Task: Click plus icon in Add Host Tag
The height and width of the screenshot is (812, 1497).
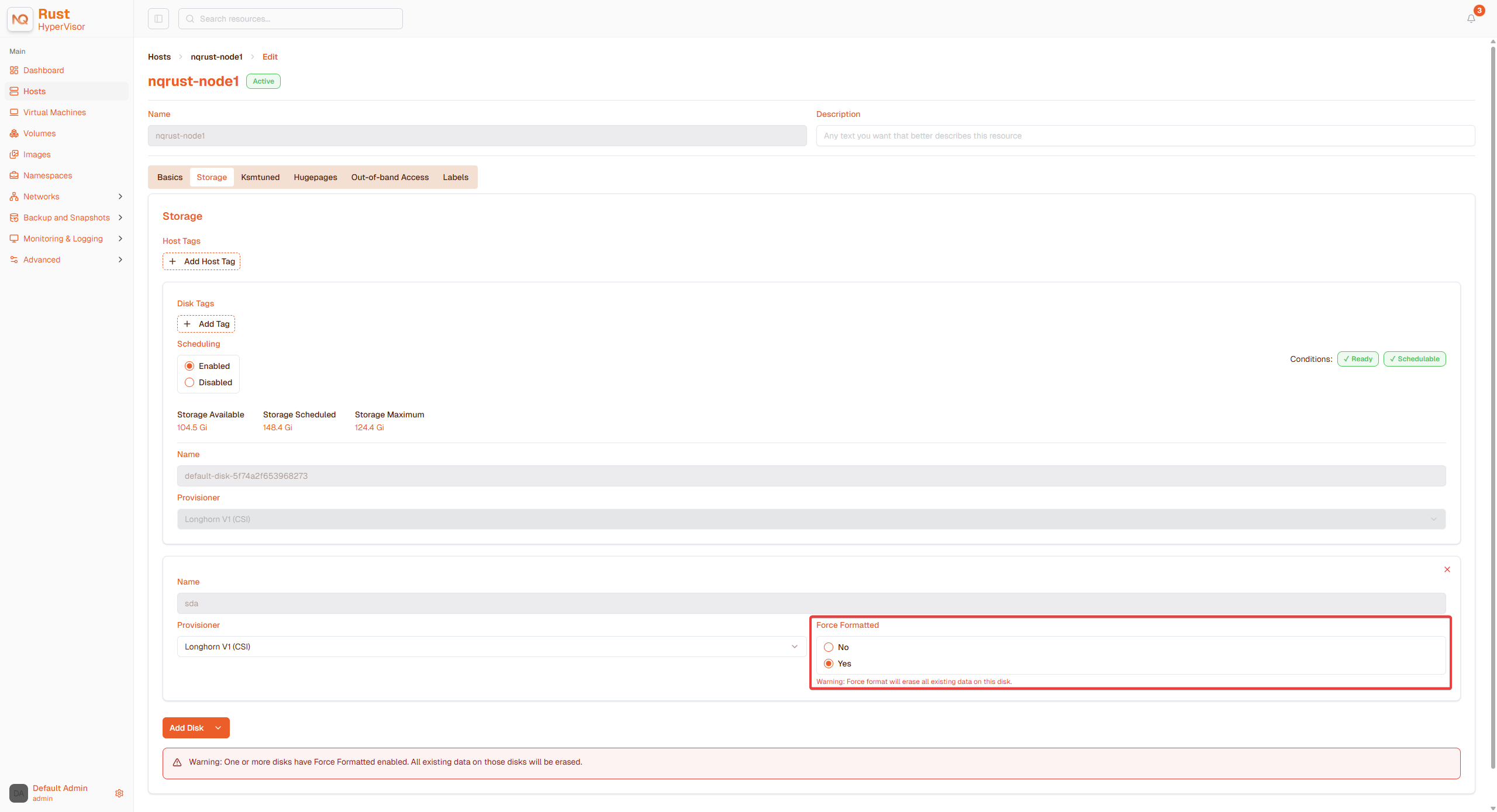Action: pyautogui.click(x=173, y=261)
